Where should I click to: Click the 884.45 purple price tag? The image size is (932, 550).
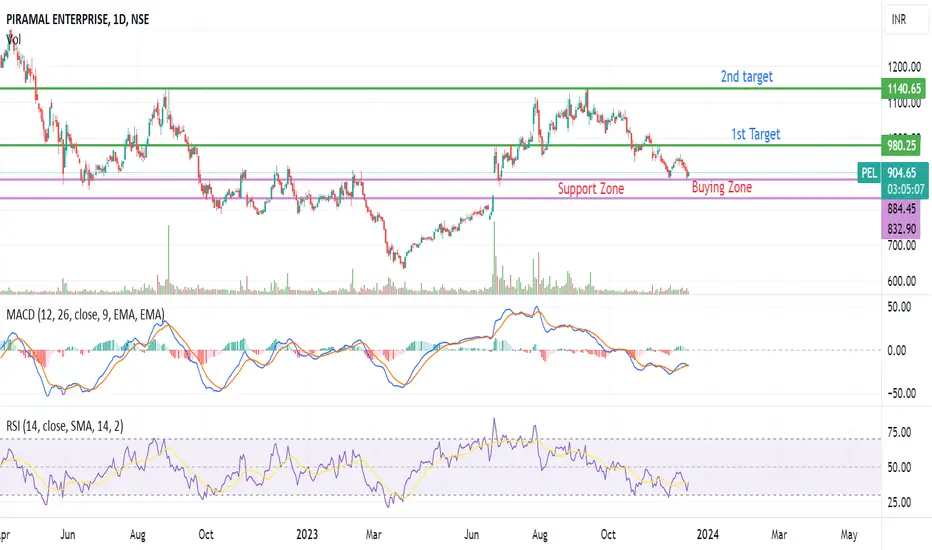pyautogui.click(x=901, y=209)
